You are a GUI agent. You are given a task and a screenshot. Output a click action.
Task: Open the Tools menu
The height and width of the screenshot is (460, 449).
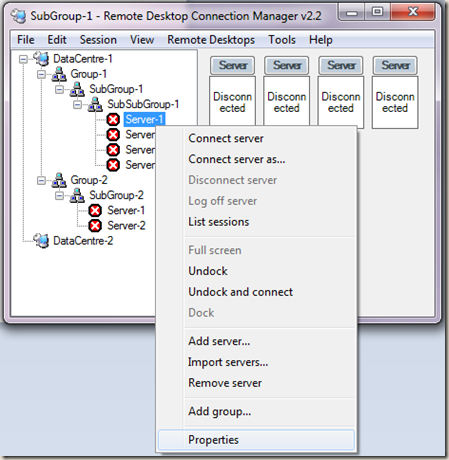(x=282, y=40)
